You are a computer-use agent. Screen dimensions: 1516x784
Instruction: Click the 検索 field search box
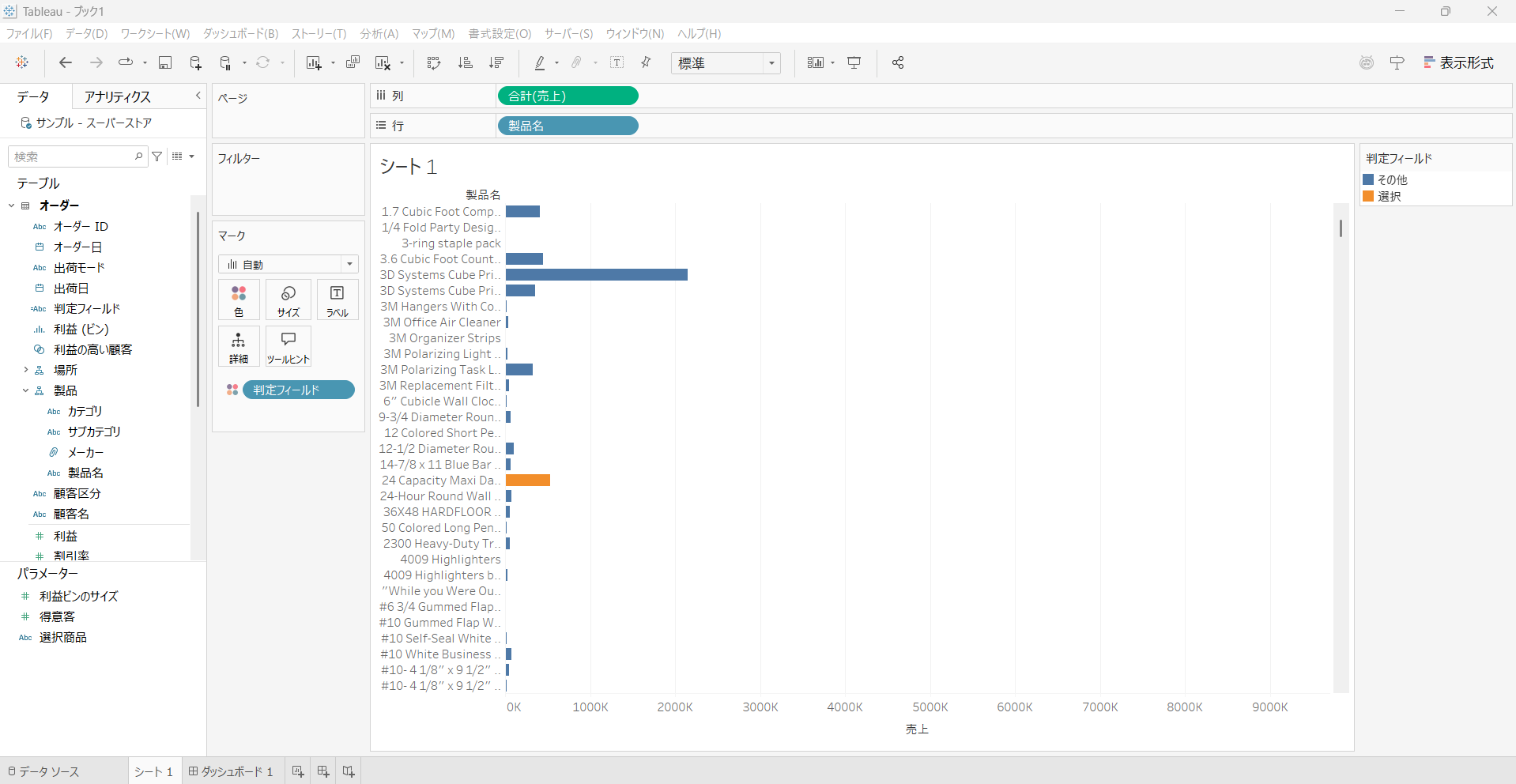click(x=73, y=156)
